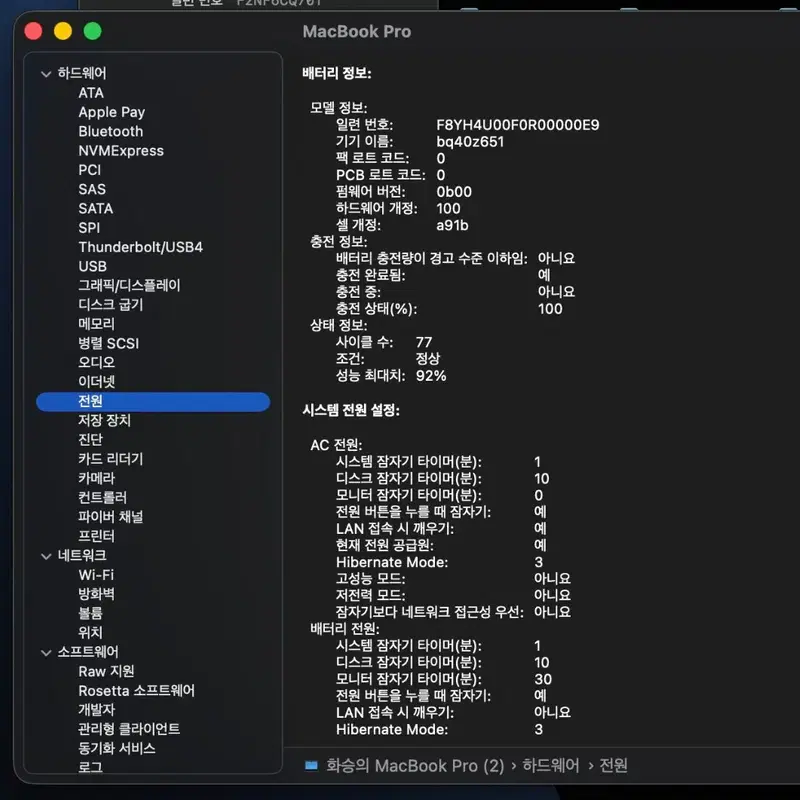
Task: Zoom the window with green button
Action: click(x=92, y=31)
